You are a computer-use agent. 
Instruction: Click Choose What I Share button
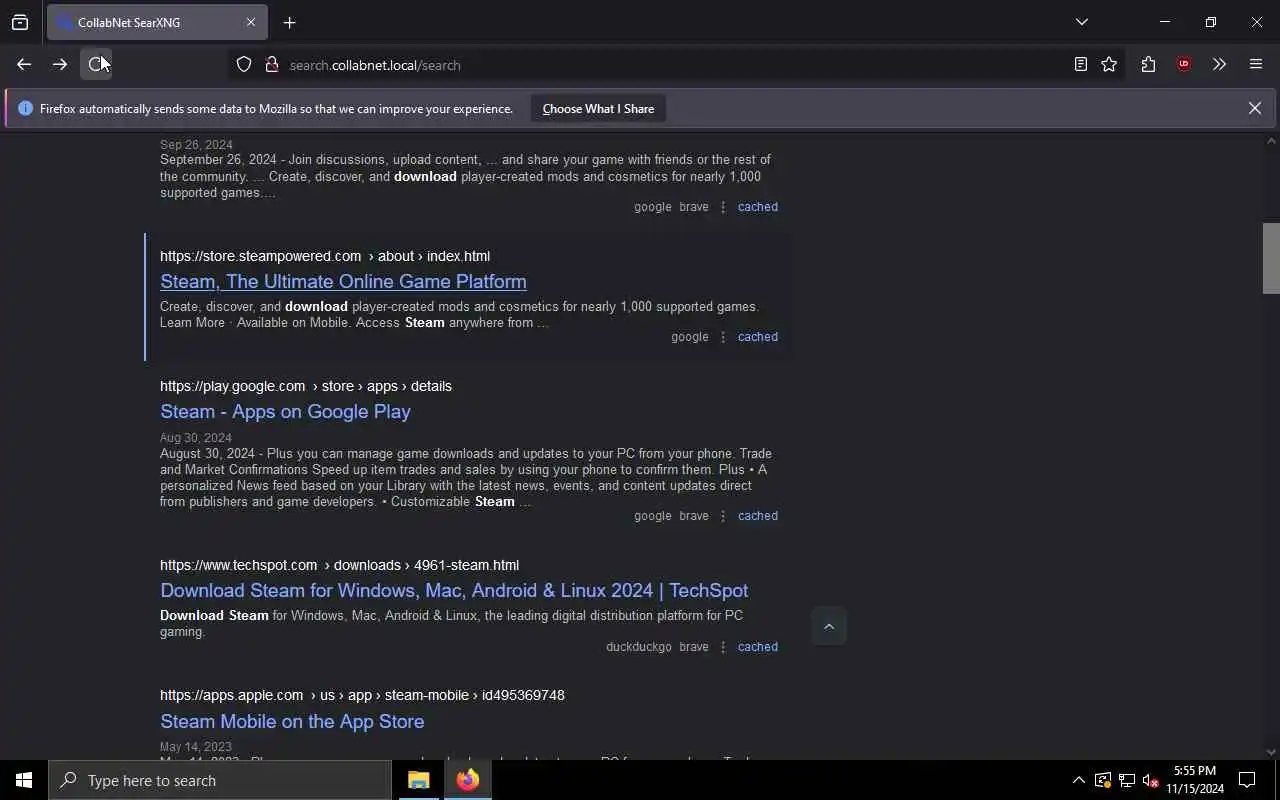point(598,109)
